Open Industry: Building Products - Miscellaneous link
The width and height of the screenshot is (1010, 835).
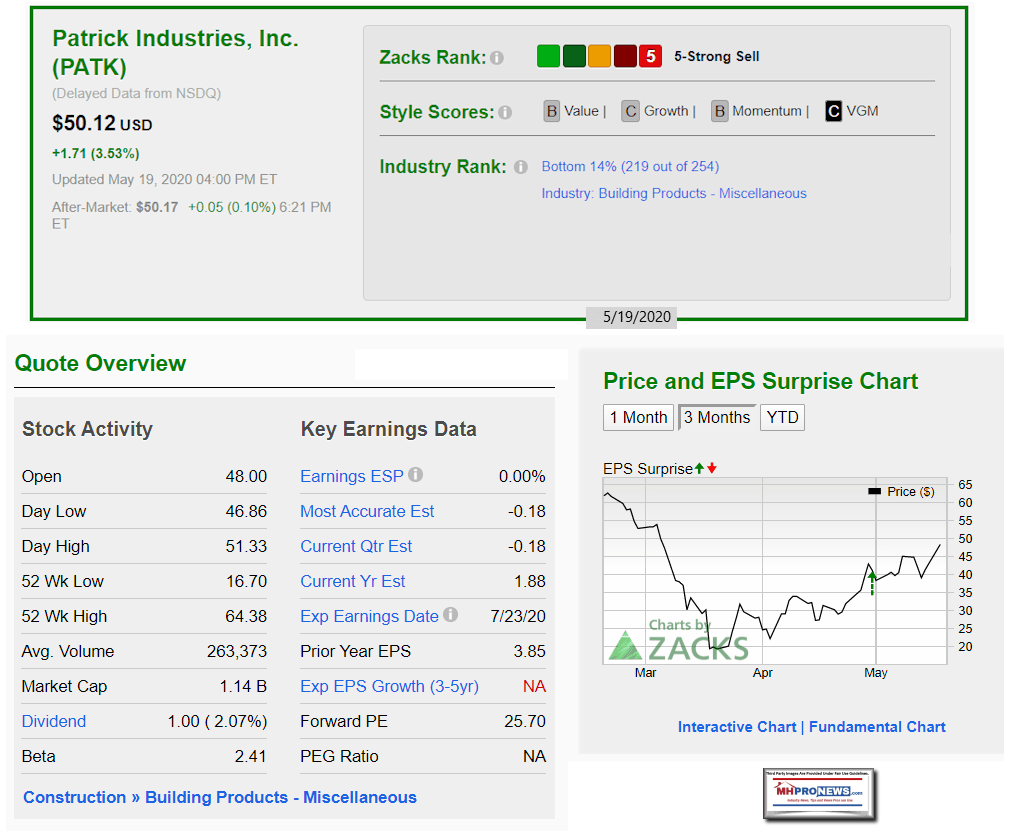click(673, 193)
